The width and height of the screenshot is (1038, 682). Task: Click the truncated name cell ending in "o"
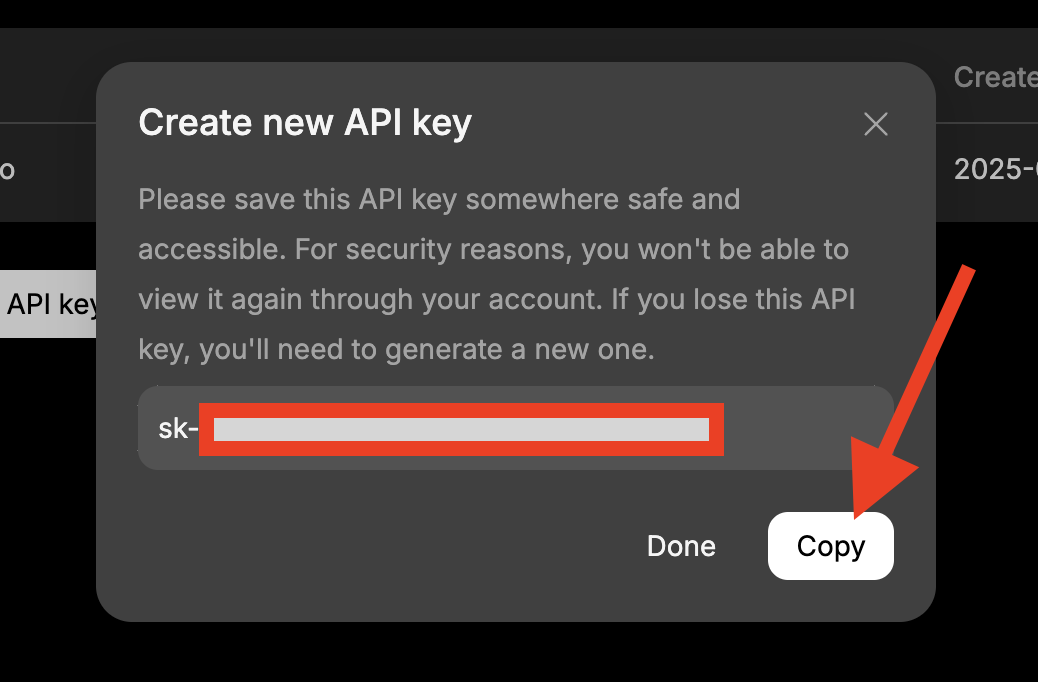[7, 170]
